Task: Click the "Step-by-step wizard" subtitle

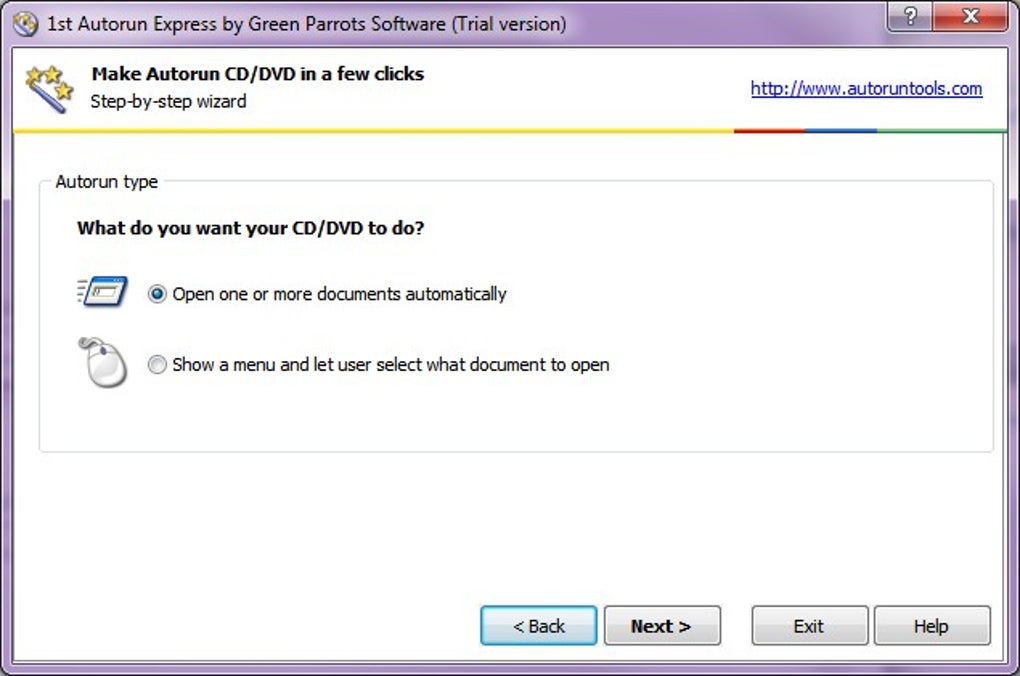Action: [x=168, y=101]
